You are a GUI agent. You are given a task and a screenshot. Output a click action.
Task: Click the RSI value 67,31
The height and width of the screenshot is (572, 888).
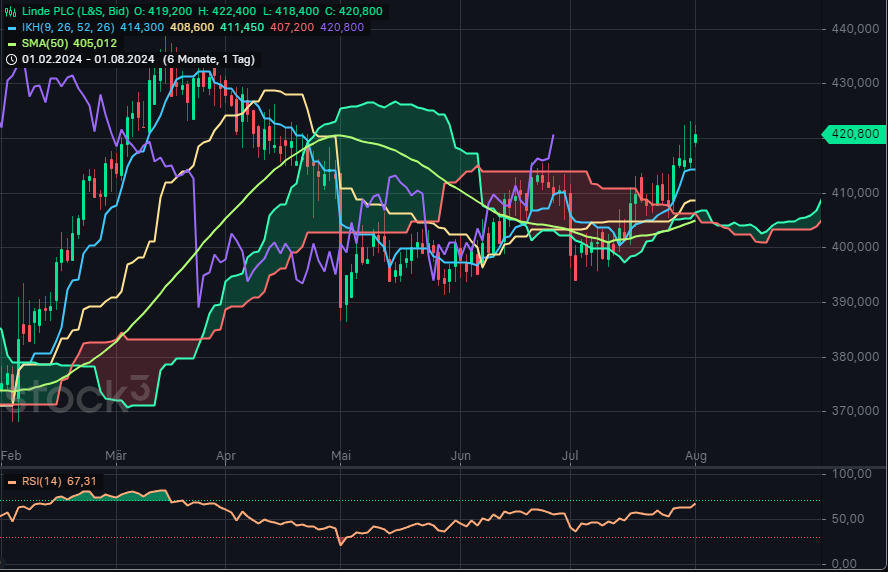(x=82, y=481)
